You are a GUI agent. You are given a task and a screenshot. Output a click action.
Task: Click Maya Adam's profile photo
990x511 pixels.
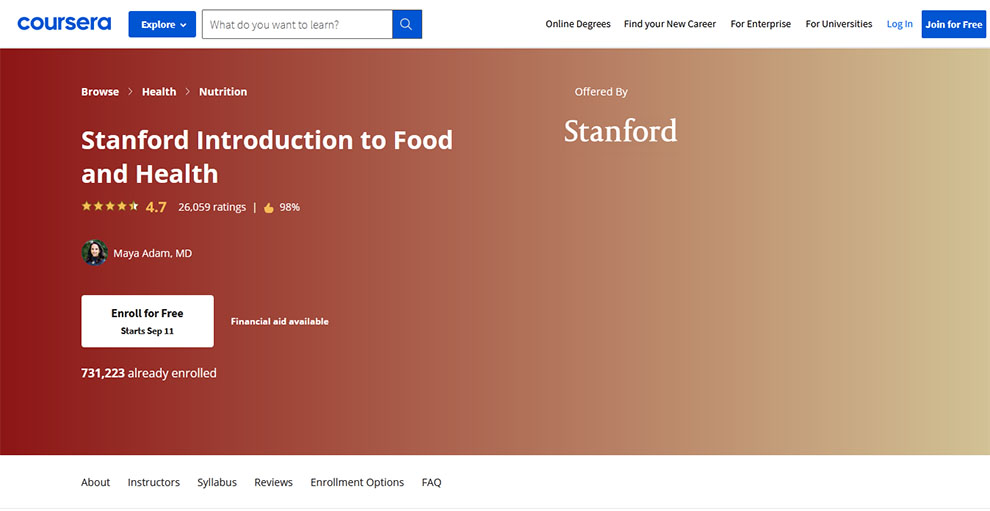click(95, 253)
